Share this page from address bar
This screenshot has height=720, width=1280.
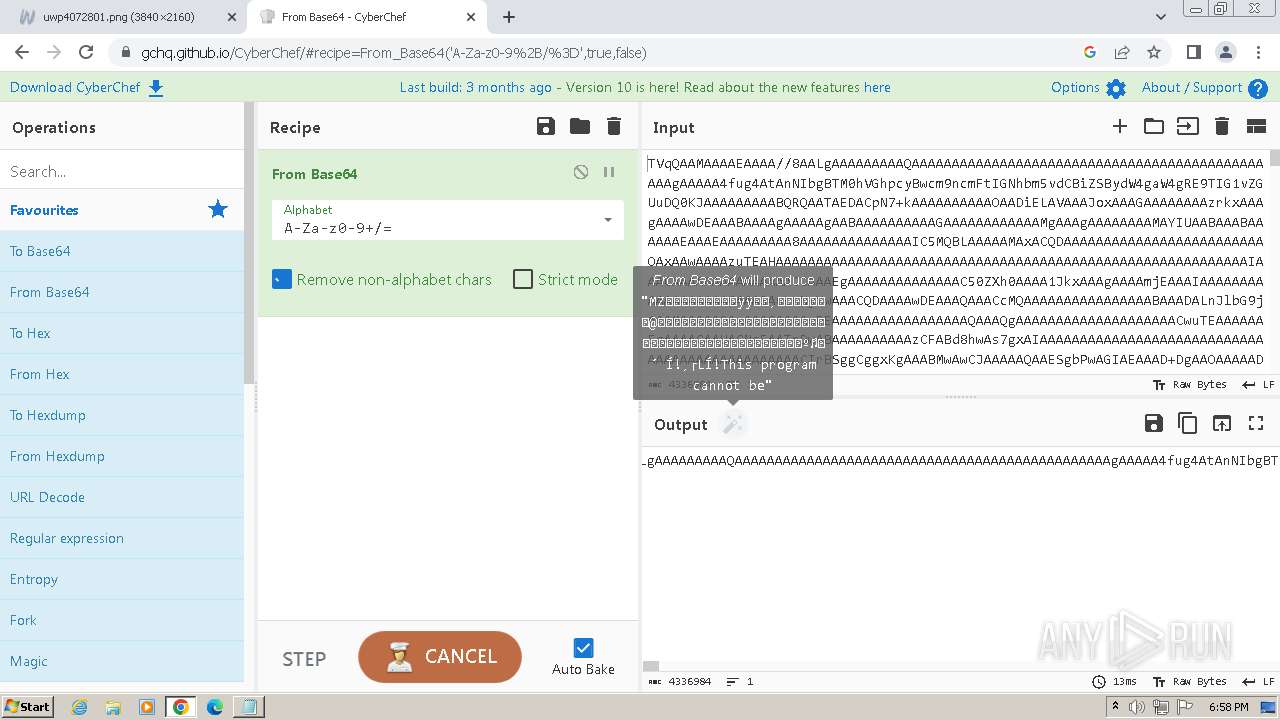coord(1122,52)
